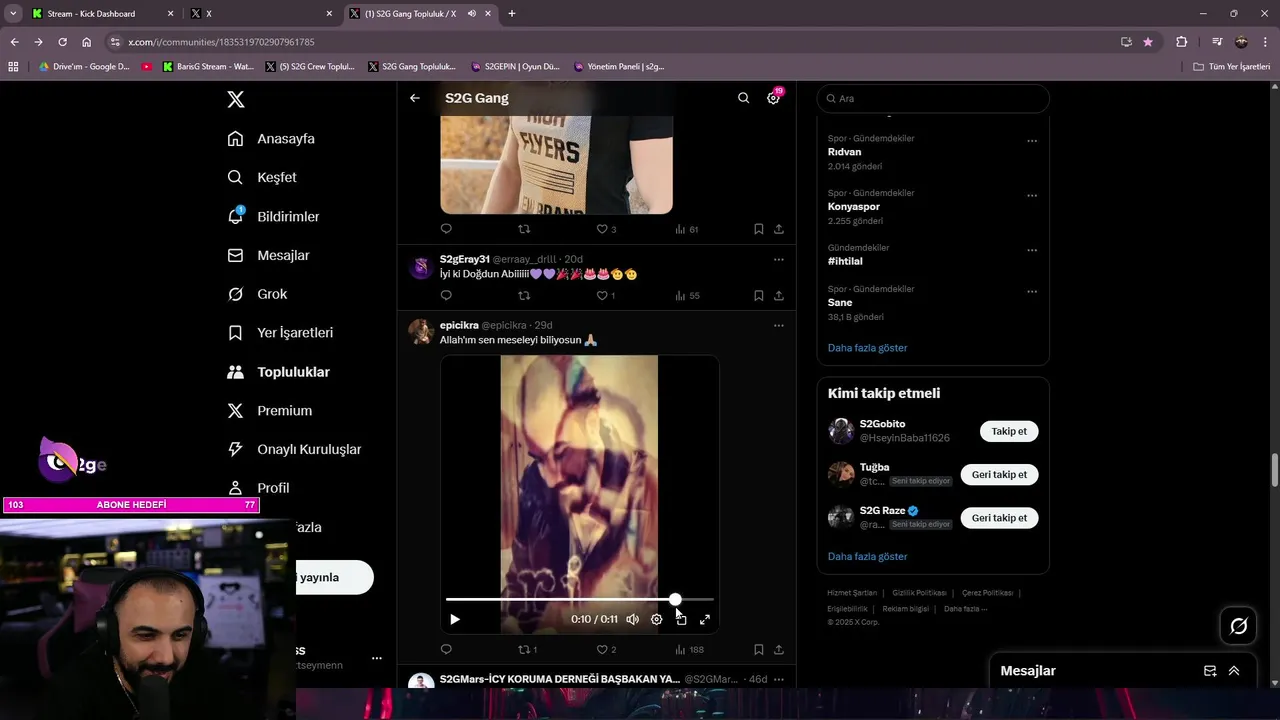Open Keşfet explore page
1280x720 pixels.
tap(262, 177)
